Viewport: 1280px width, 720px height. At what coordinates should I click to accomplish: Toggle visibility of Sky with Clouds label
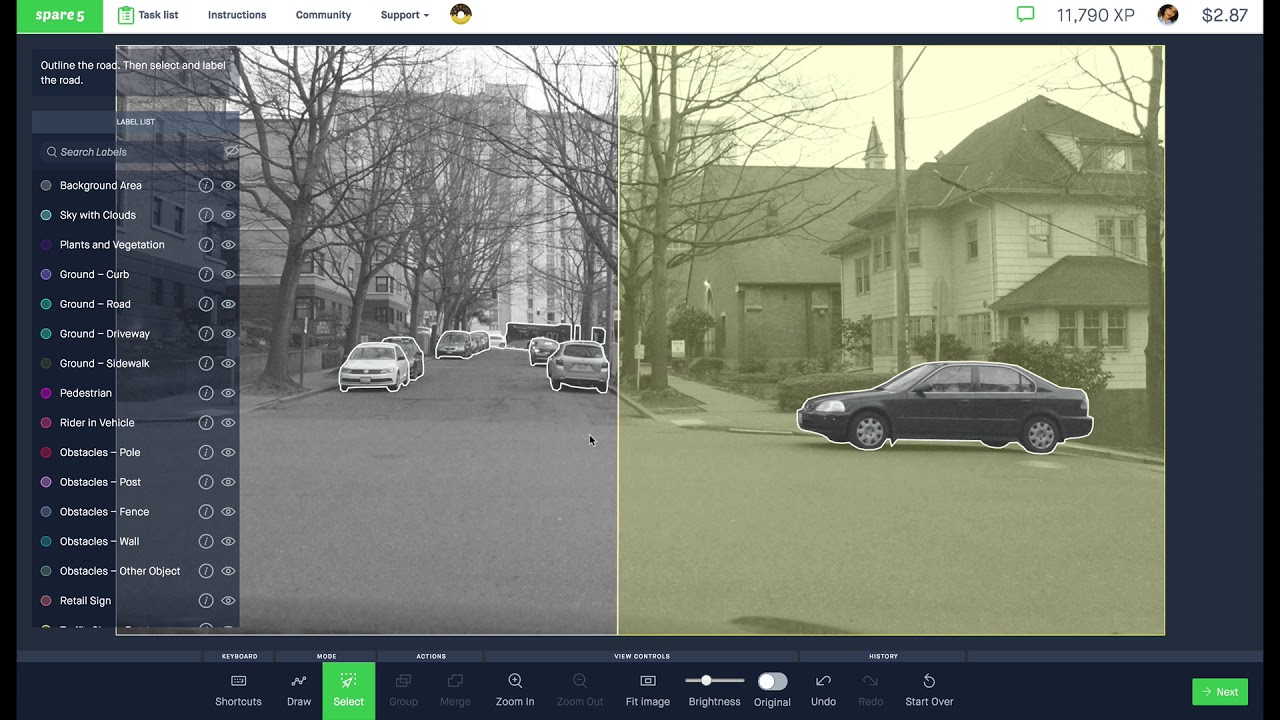coord(228,215)
